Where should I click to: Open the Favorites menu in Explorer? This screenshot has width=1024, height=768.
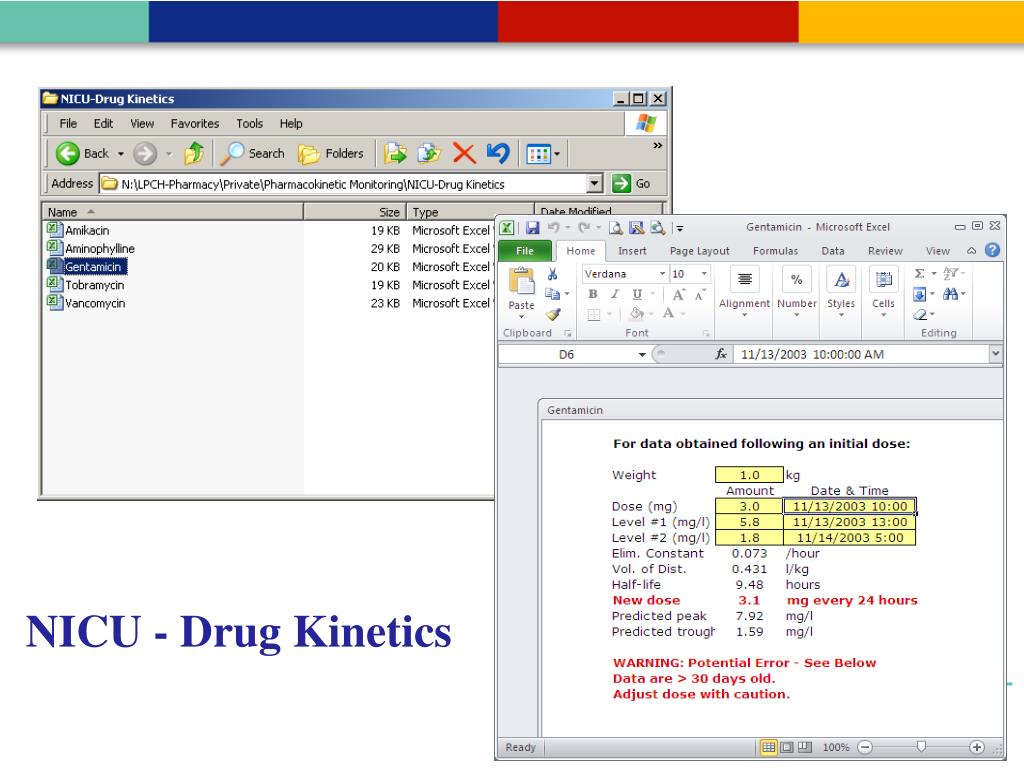195,123
